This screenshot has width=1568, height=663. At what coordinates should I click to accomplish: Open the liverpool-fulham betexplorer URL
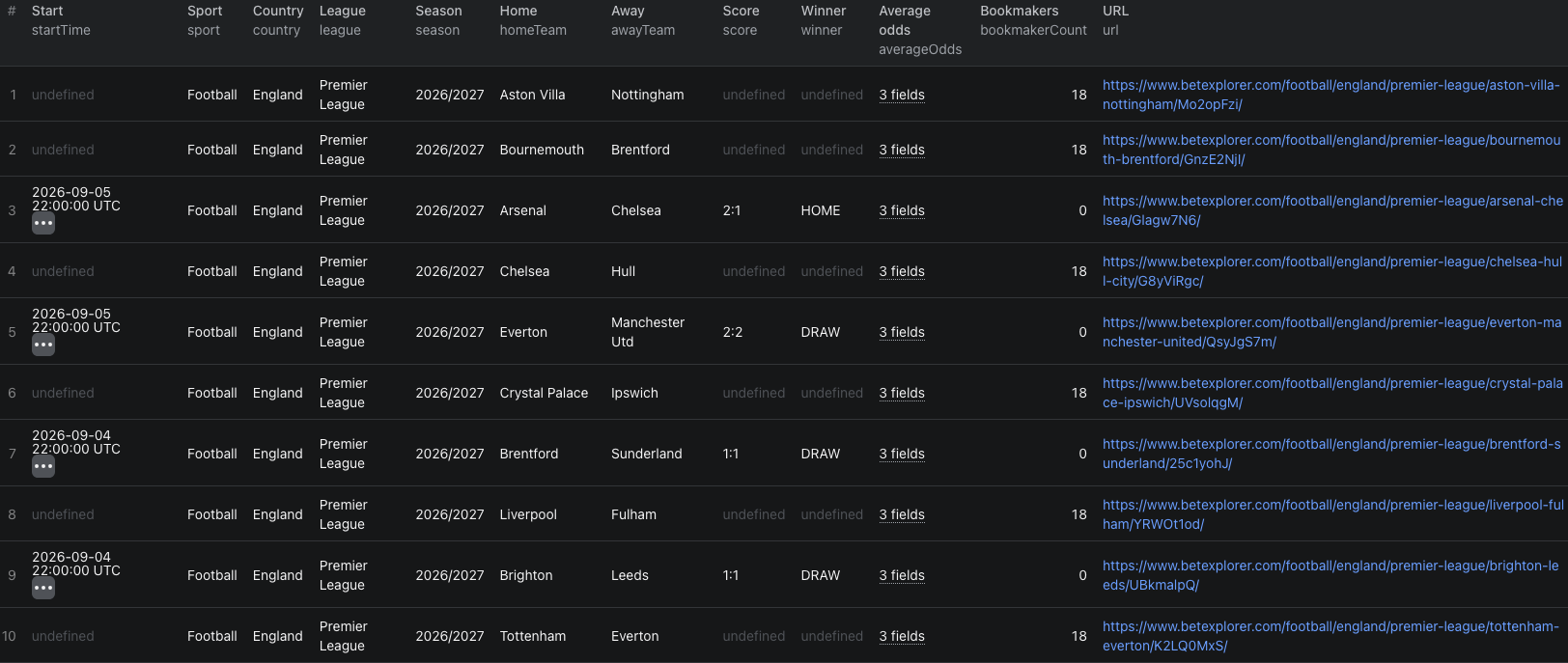[x=1332, y=514]
